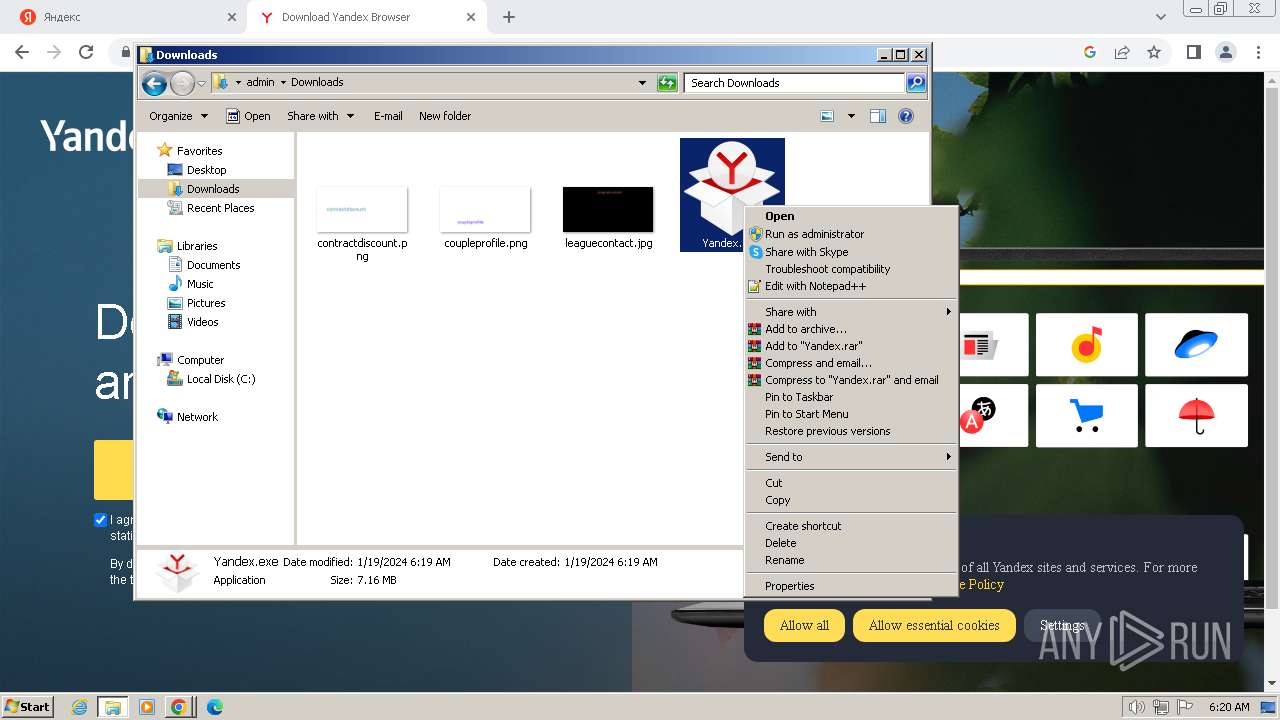
Task: Click the search magnifier in Downloads window
Action: pyautogui.click(x=915, y=83)
